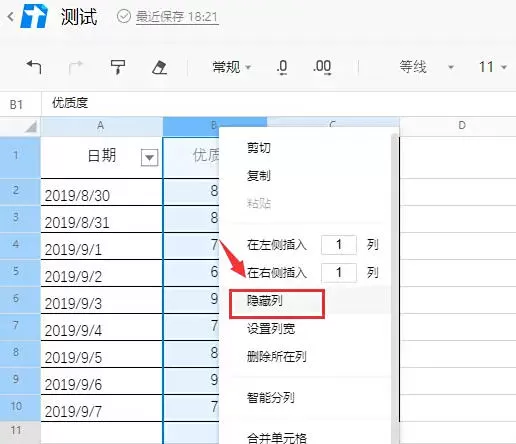516x444 pixels.
Task: Click cell containing 2019/8/31
Action: pos(102,219)
